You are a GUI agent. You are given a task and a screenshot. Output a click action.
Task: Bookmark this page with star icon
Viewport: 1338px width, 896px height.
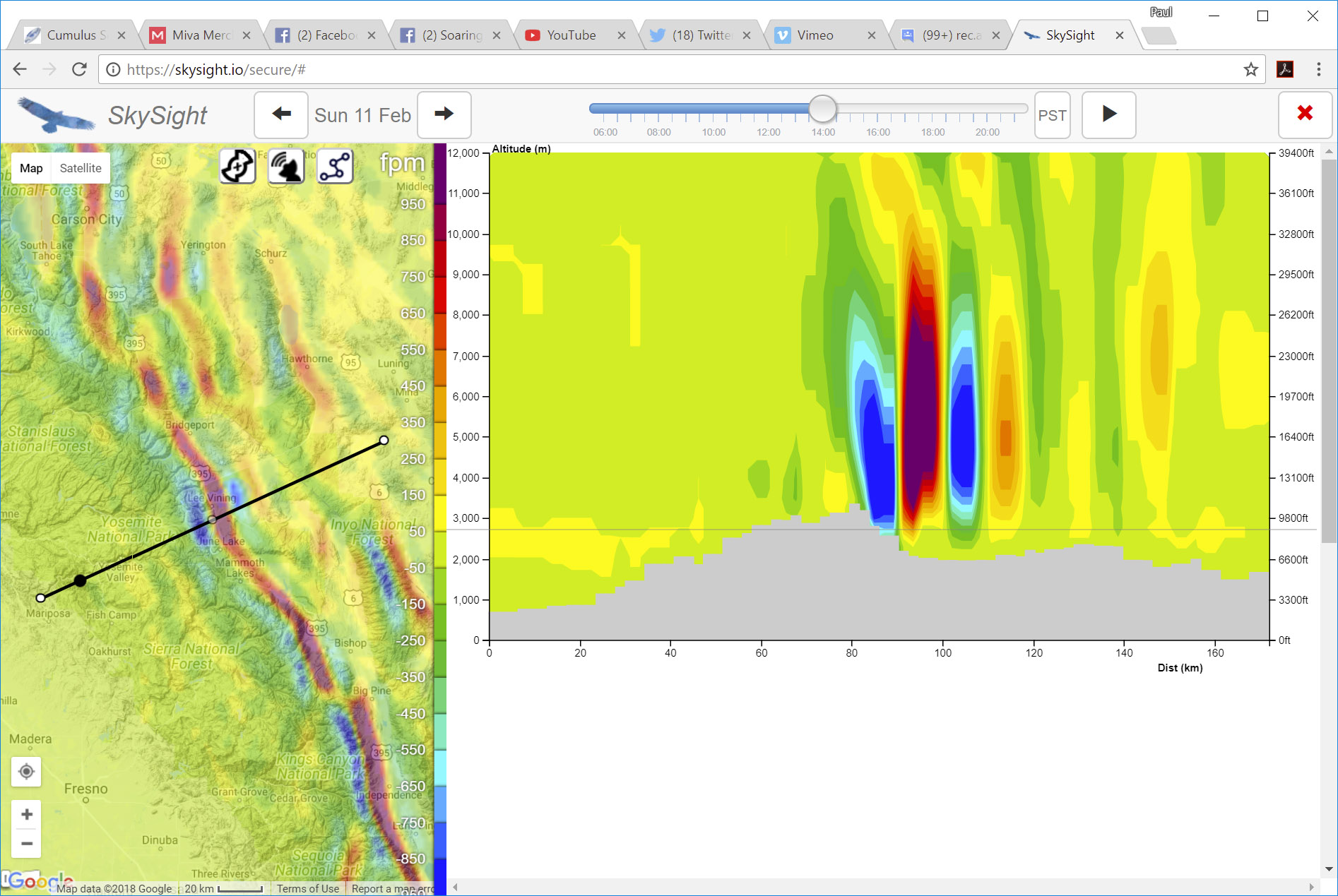tap(1250, 69)
